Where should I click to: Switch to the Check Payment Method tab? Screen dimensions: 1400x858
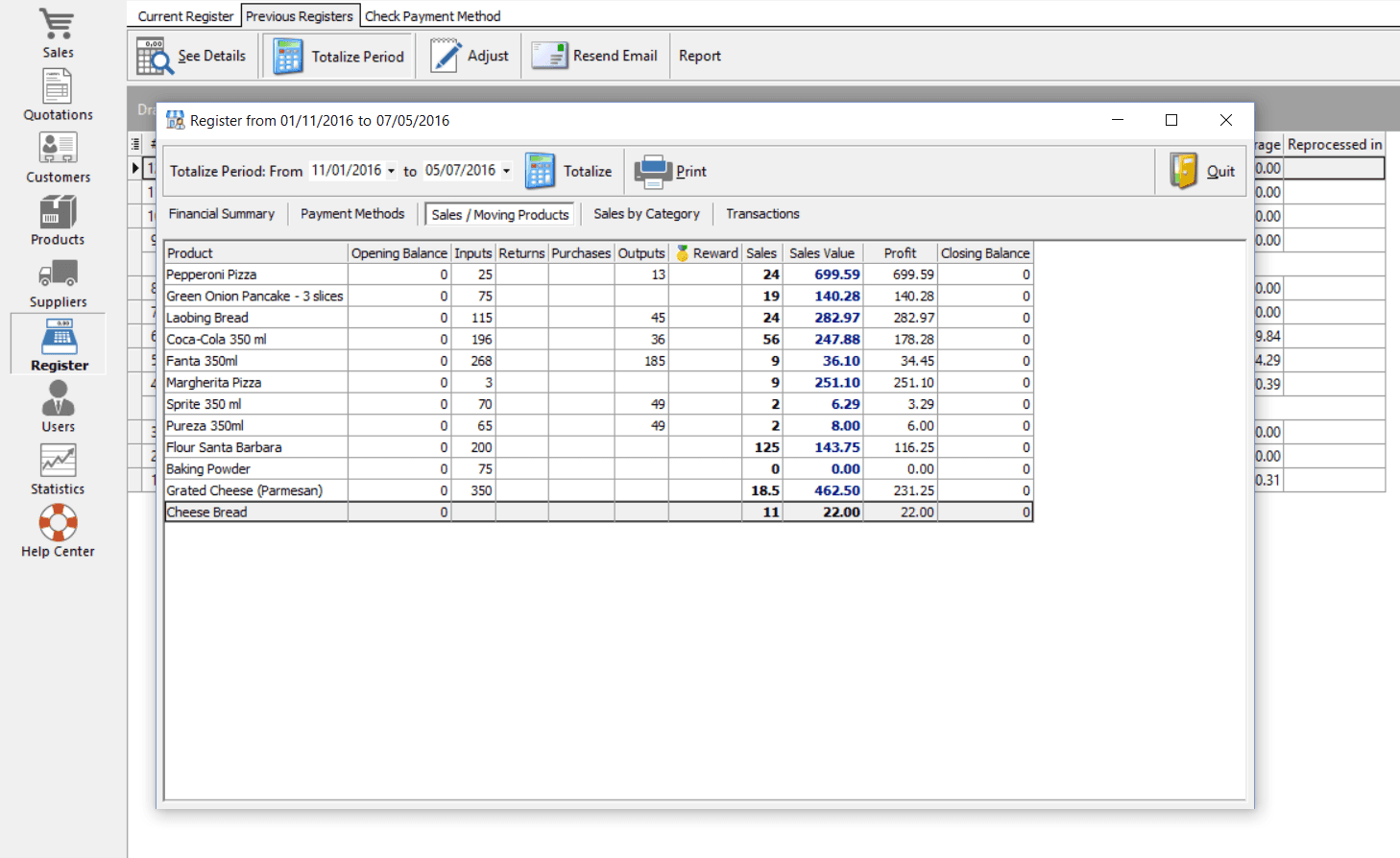tap(432, 15)
